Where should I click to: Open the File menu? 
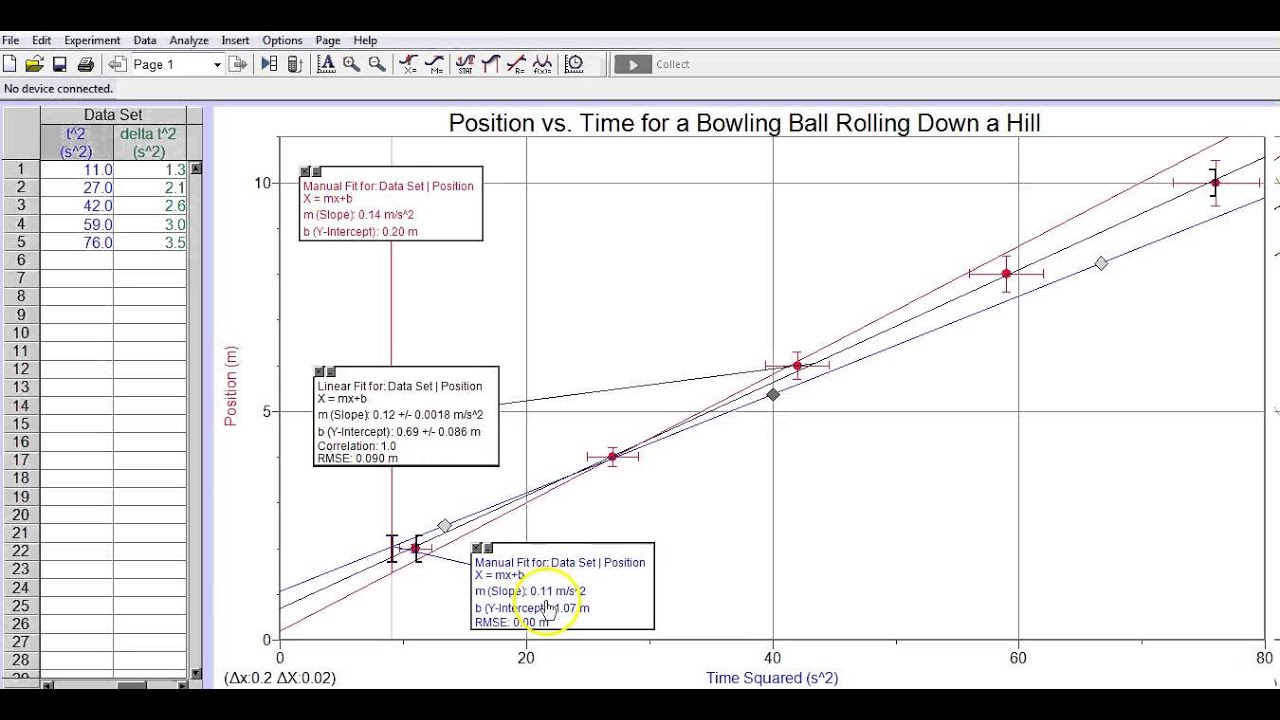pyautogui.click(x=11, y=41)
